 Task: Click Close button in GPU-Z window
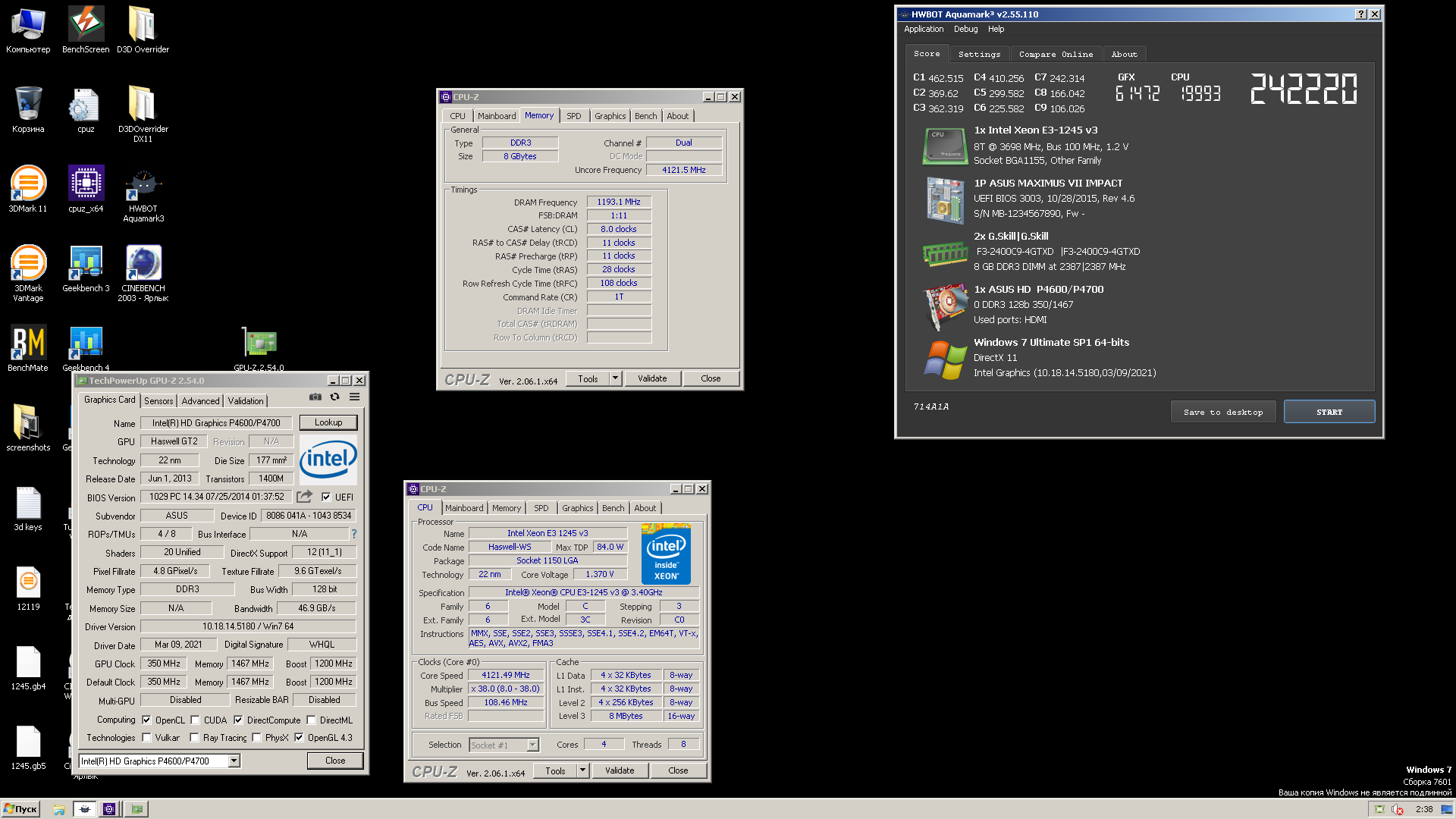(335, 761)
